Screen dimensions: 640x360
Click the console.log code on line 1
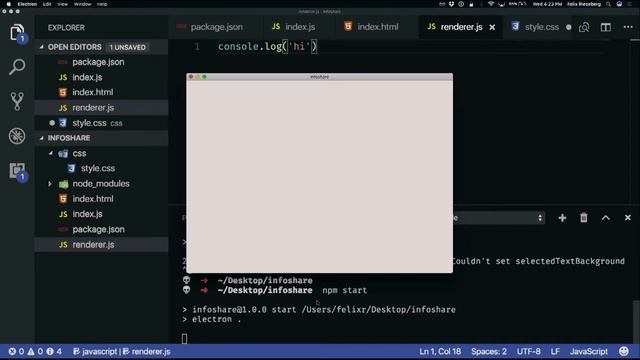[267, 47]
